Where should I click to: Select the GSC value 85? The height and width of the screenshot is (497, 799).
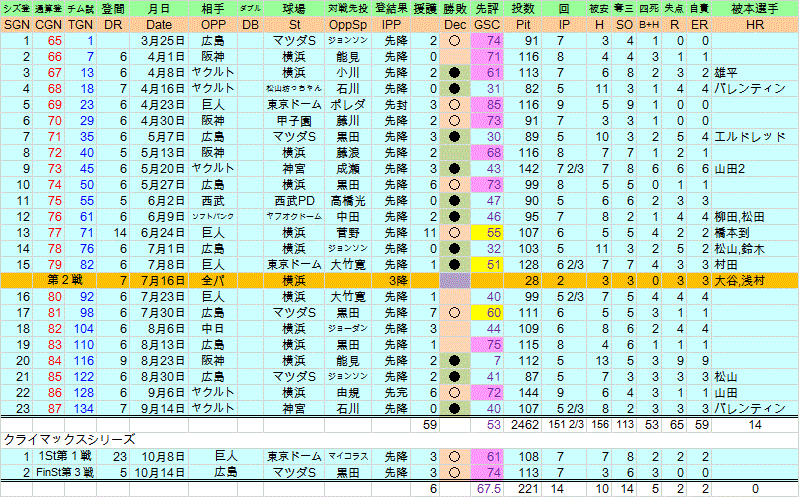tap(493, 105)
